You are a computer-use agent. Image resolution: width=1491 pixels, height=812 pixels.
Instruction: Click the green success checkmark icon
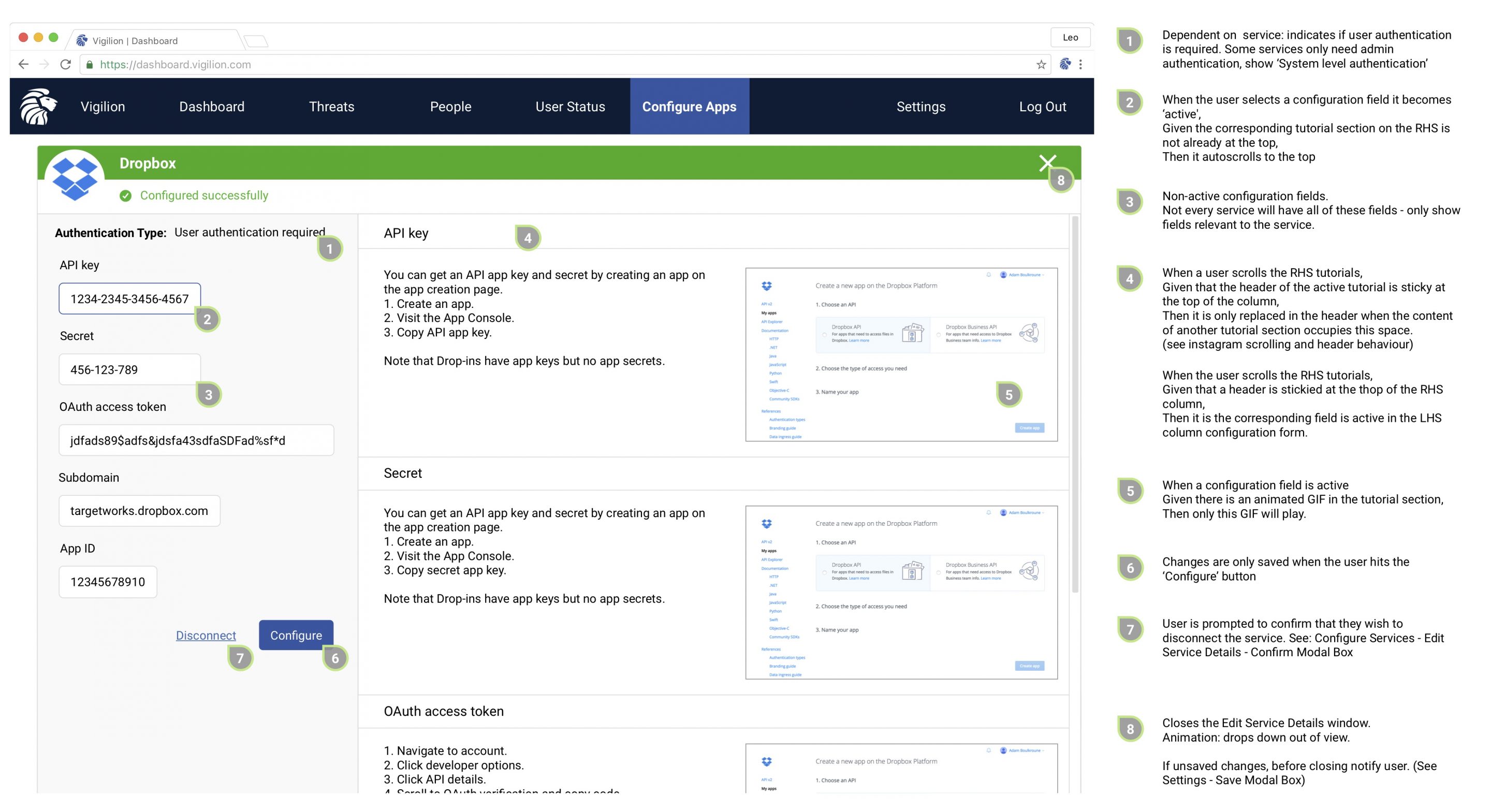pos(126,195)
